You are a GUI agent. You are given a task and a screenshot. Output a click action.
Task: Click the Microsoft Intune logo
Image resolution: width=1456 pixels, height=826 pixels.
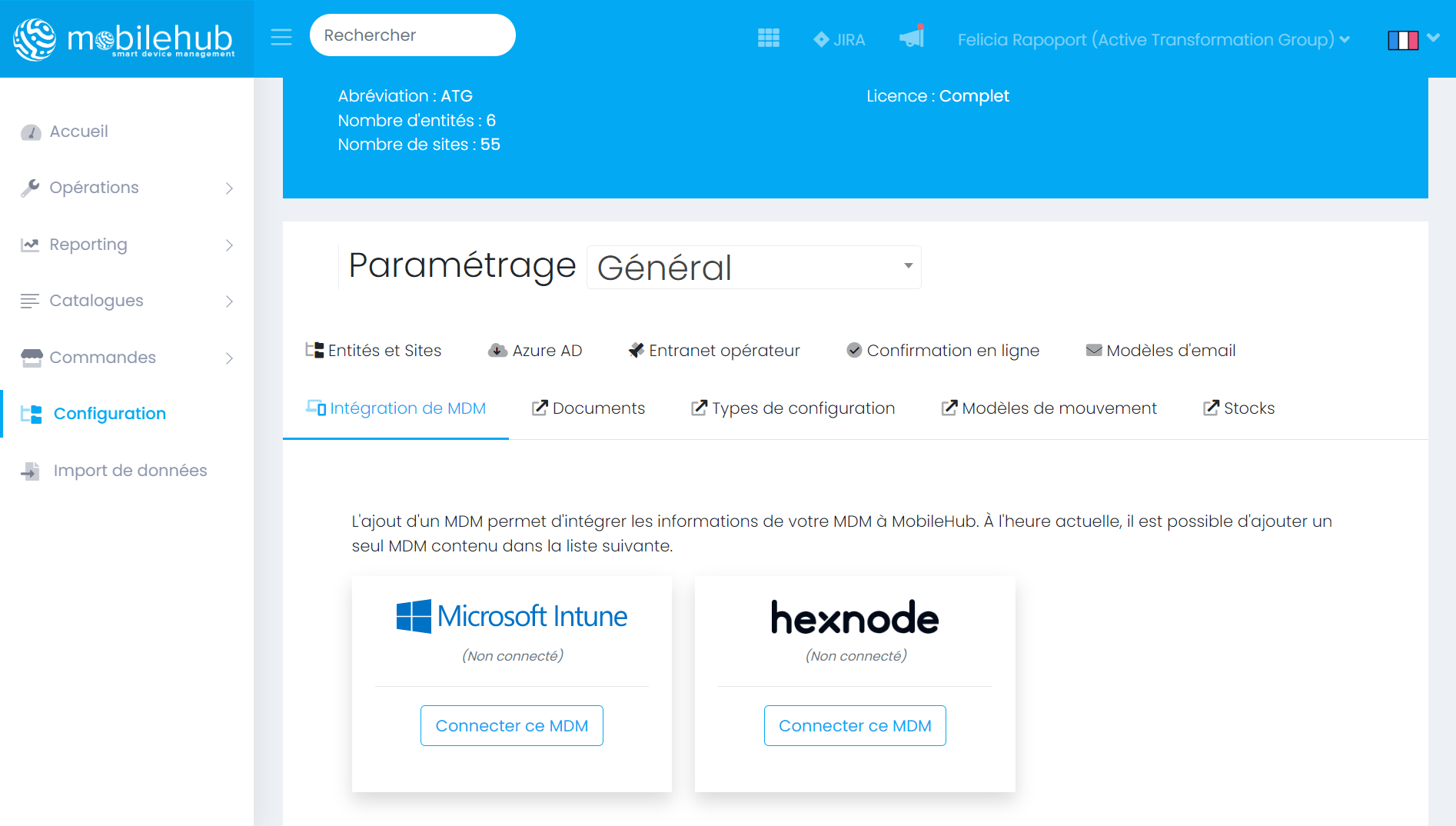[x=512, y=617]
